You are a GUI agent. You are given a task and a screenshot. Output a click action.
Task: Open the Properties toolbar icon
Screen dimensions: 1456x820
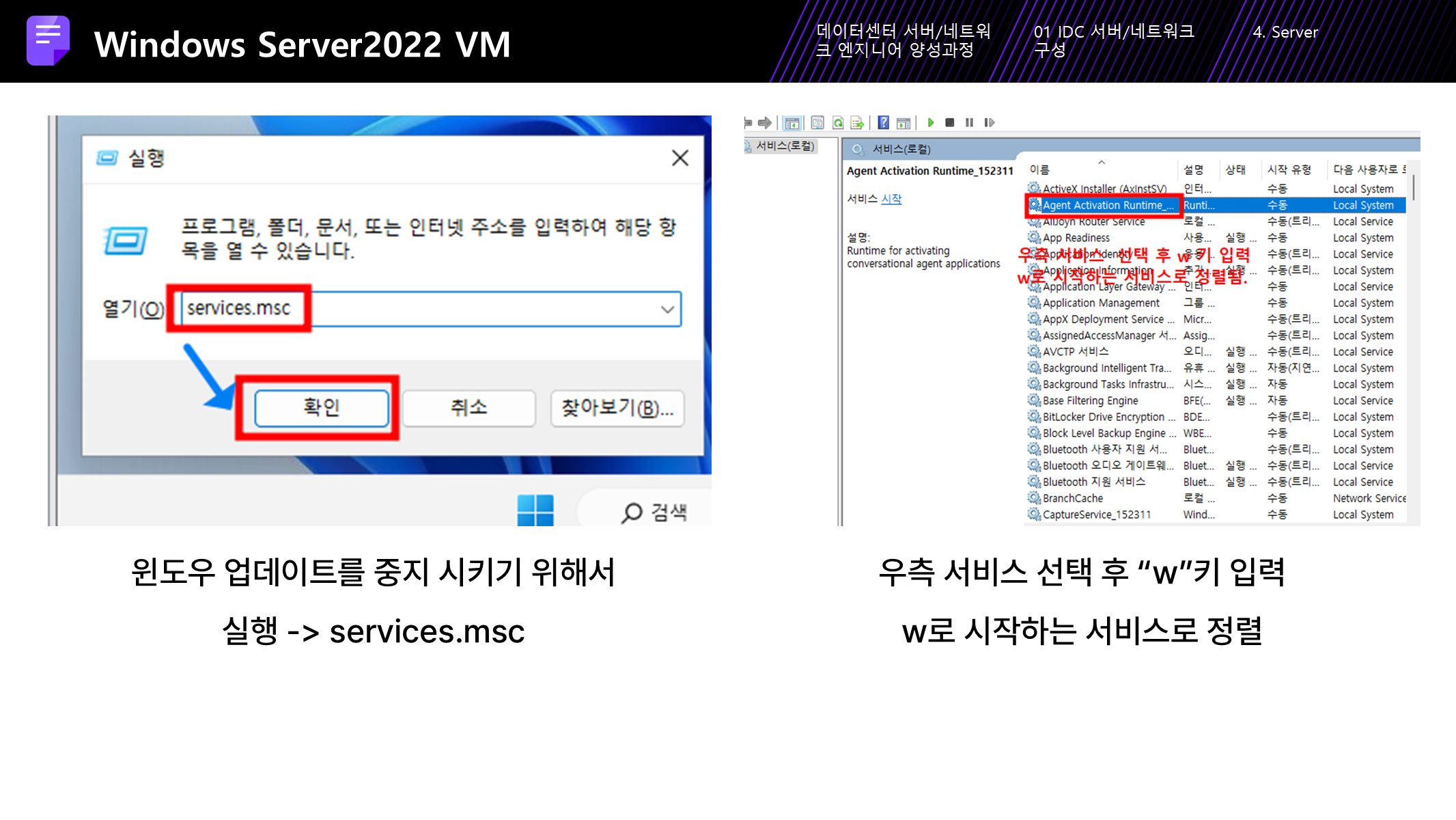(x=817, y=123)
